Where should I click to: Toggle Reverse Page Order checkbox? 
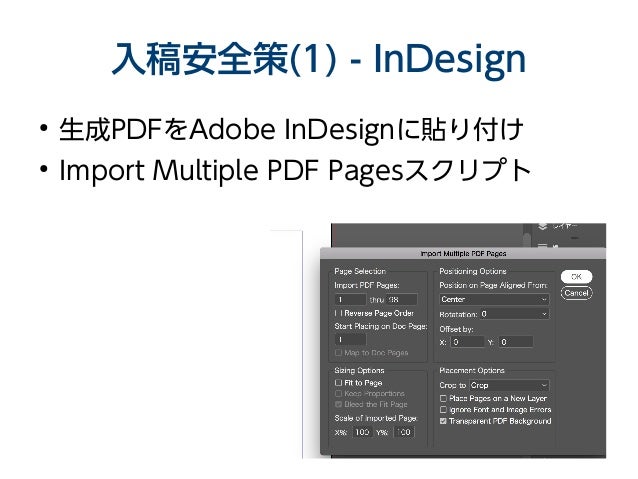pos(339,313)
